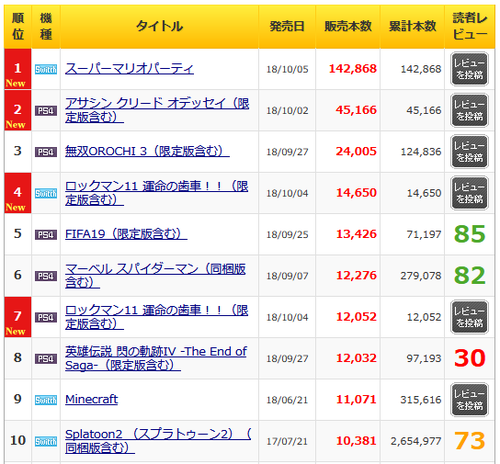500x464 pixels.
Task: Click rank 4 New badge cell
Action: (x=18, y=193)
